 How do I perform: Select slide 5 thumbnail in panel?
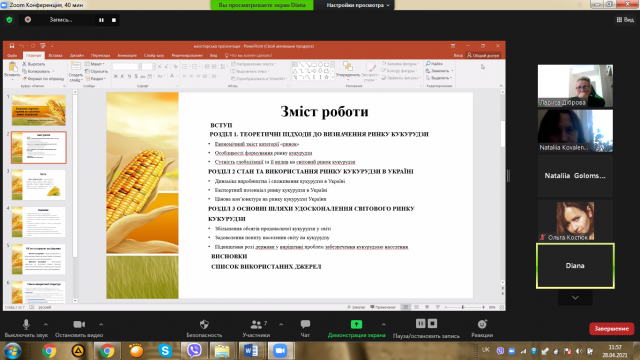(x=39, y=259)
